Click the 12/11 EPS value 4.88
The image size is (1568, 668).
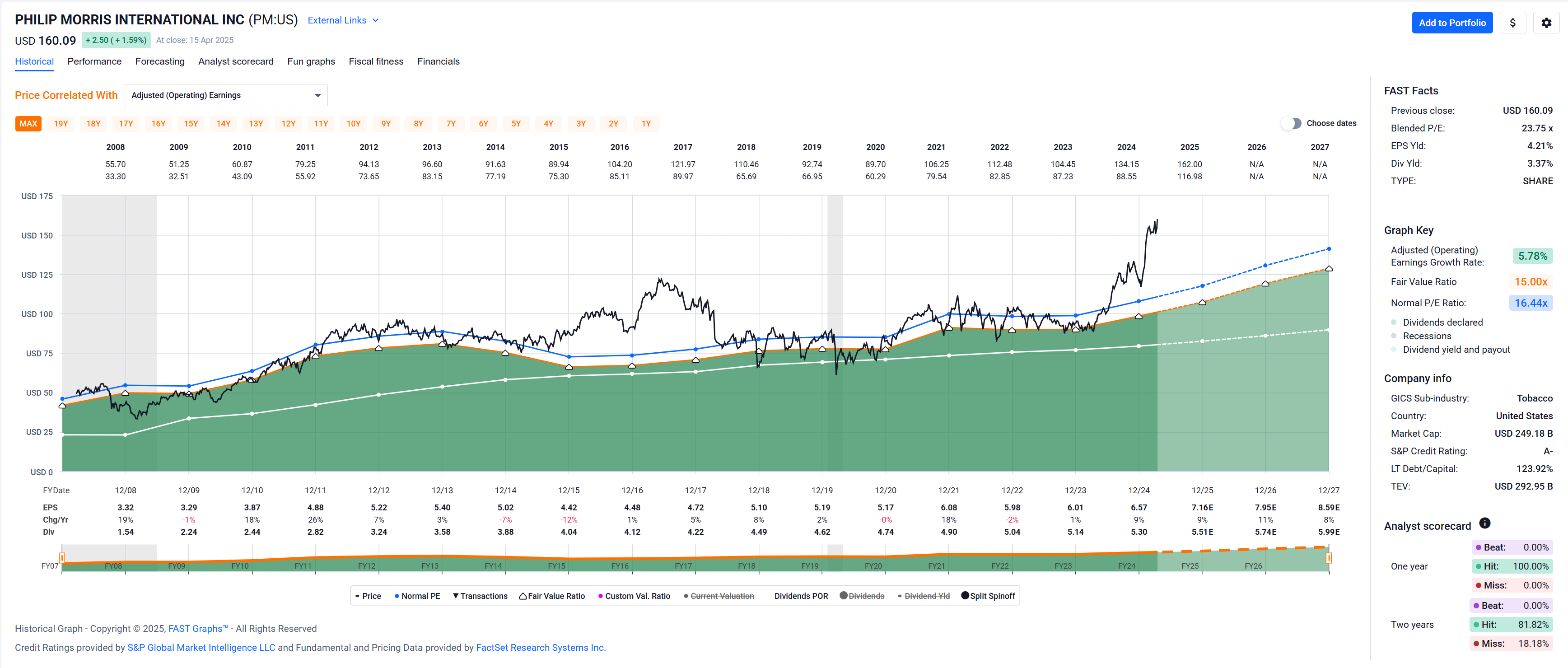[x=315, y=507]
